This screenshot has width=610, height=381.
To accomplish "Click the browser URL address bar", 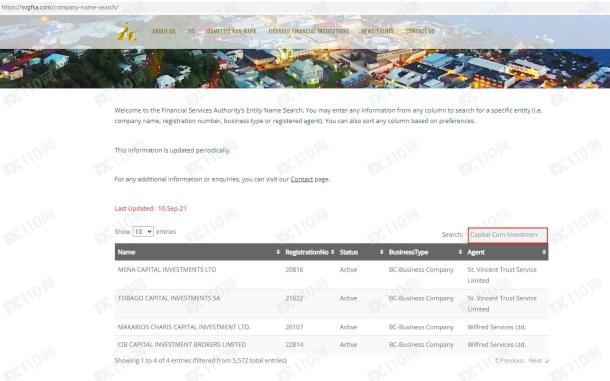I will 305,7.
